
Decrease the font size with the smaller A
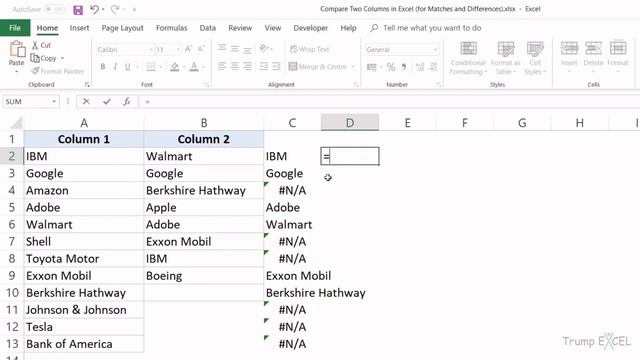point(201,49)
